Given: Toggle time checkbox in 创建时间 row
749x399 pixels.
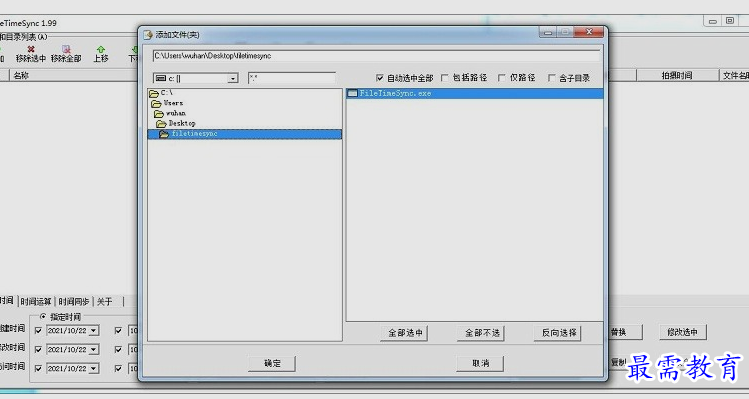Looking at the screenshot, I should (118, 331).
